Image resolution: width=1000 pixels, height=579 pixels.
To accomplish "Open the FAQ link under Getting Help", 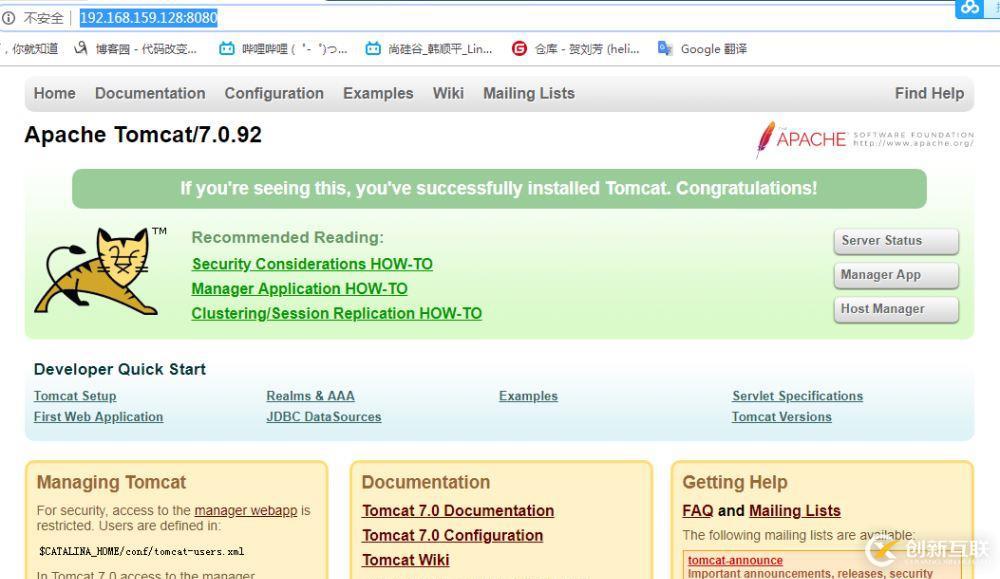I will coord(698,511).
